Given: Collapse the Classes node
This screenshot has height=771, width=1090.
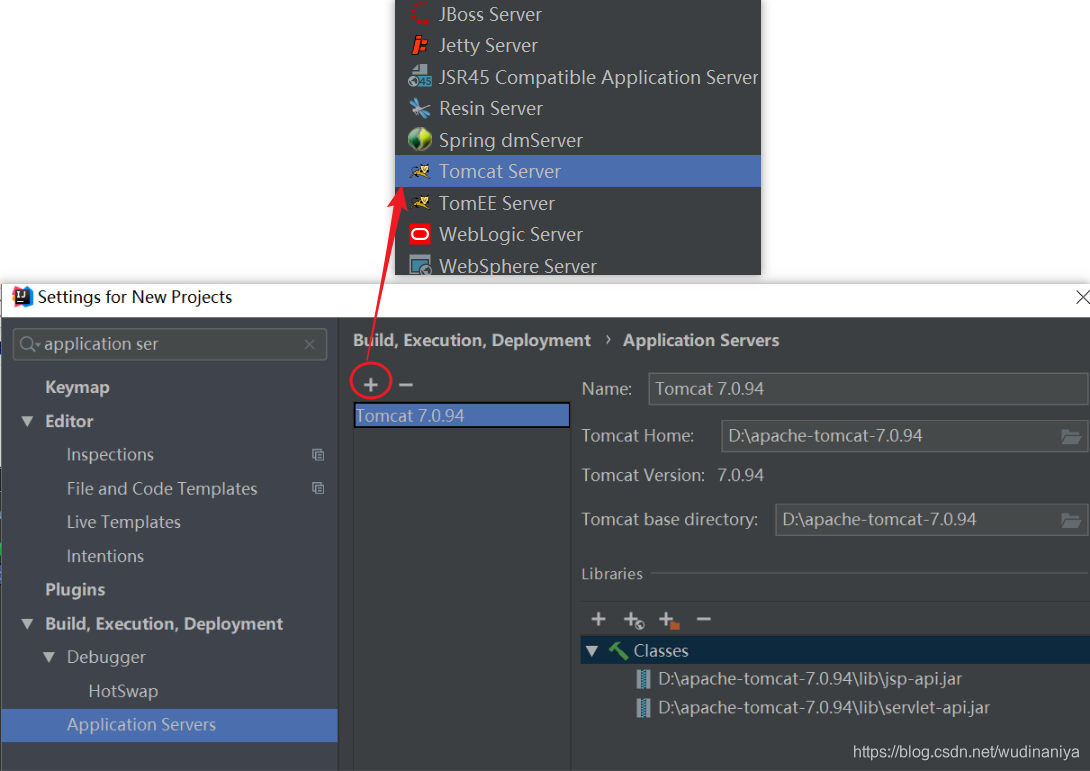Looking at the screenshot, I should (592, 651).
